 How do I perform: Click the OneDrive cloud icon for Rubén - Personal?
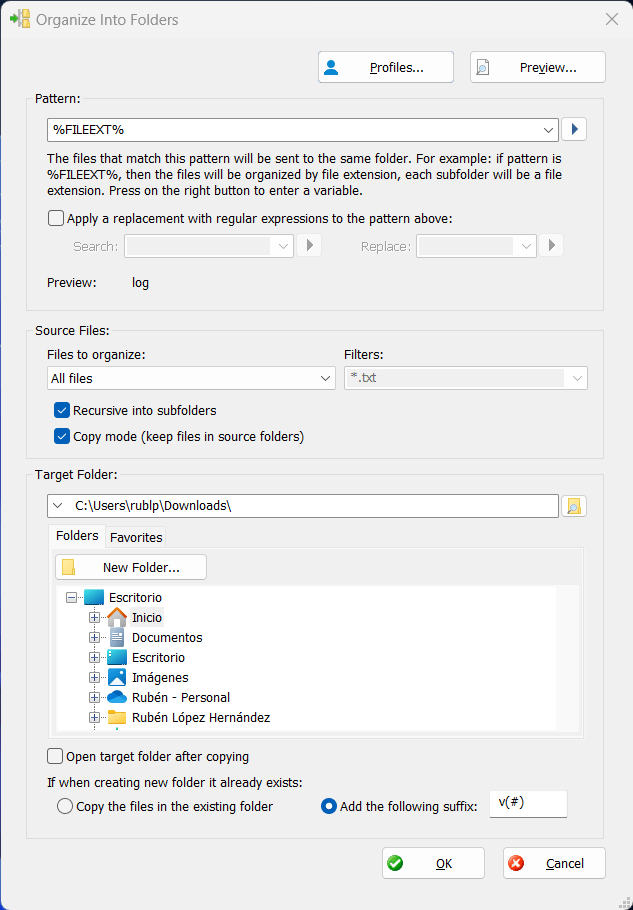pyautogui.click(x=119, y=697)
